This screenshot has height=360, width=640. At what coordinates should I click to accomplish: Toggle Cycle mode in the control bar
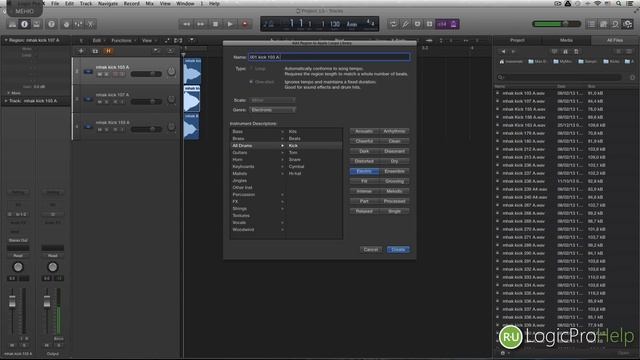[393, 24]
